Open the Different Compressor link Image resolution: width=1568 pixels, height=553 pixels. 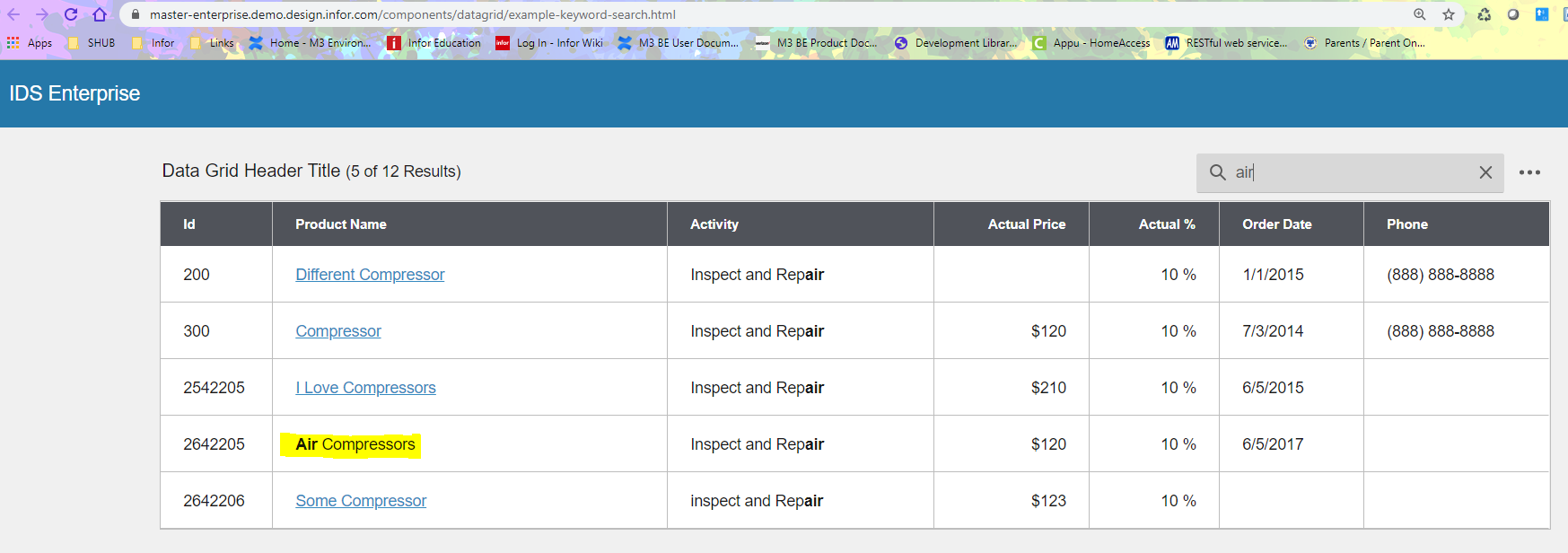pyautogui.click(x=370, y=275)
